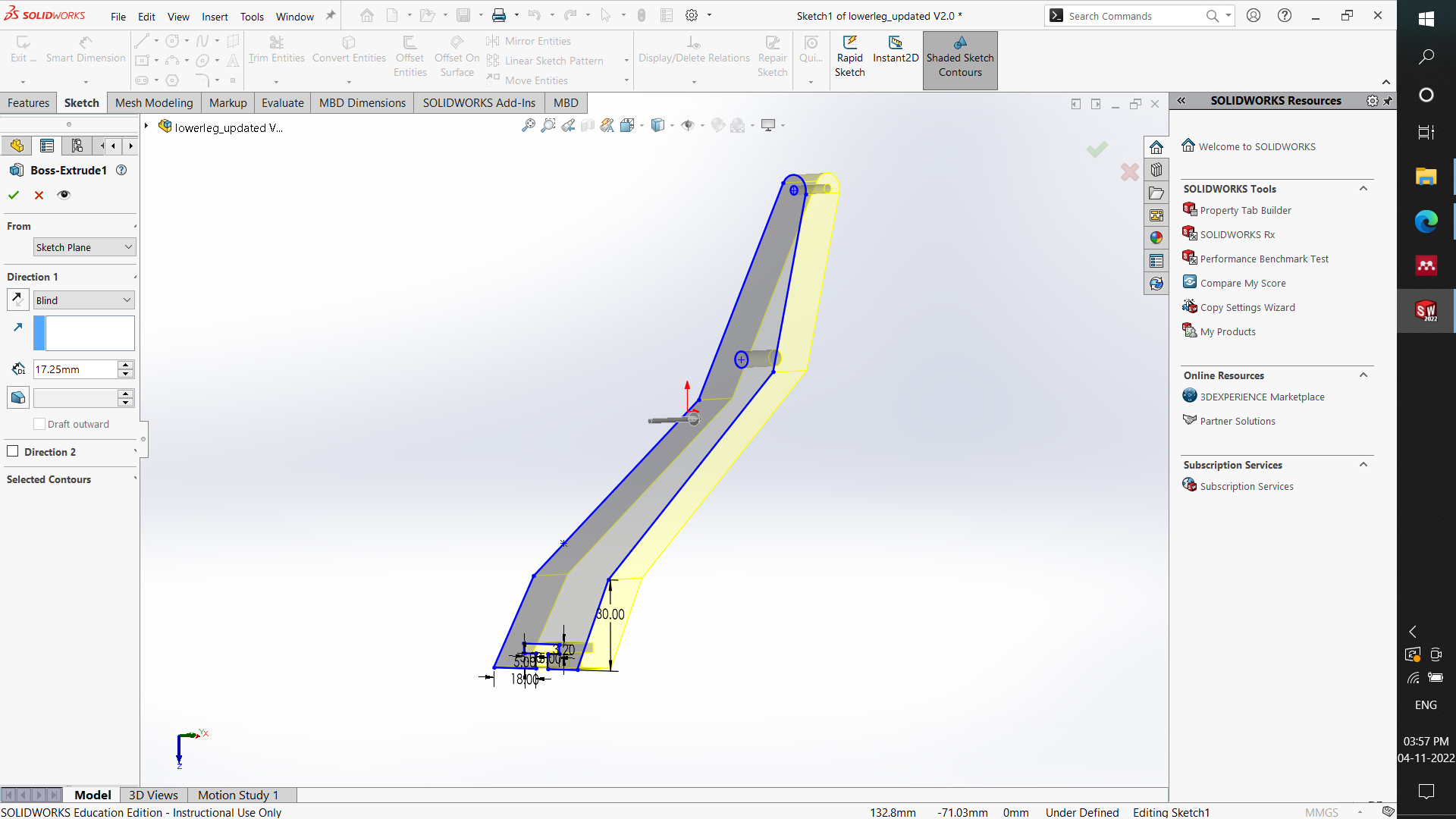Screen dimensions: 1456x819
Task: Click the Rapid Sketch tool icon
Action: (849, 44)
